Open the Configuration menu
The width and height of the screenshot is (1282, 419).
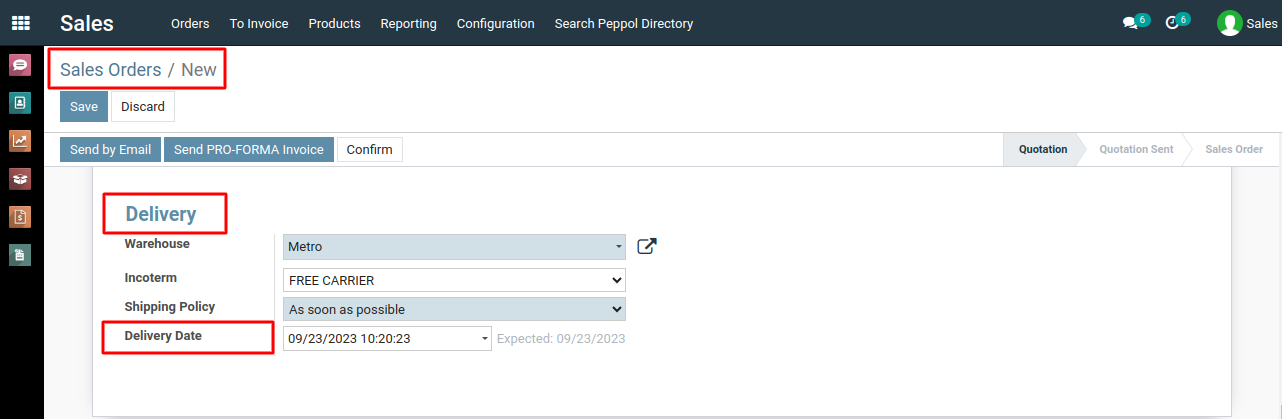(x=495, y=23)
